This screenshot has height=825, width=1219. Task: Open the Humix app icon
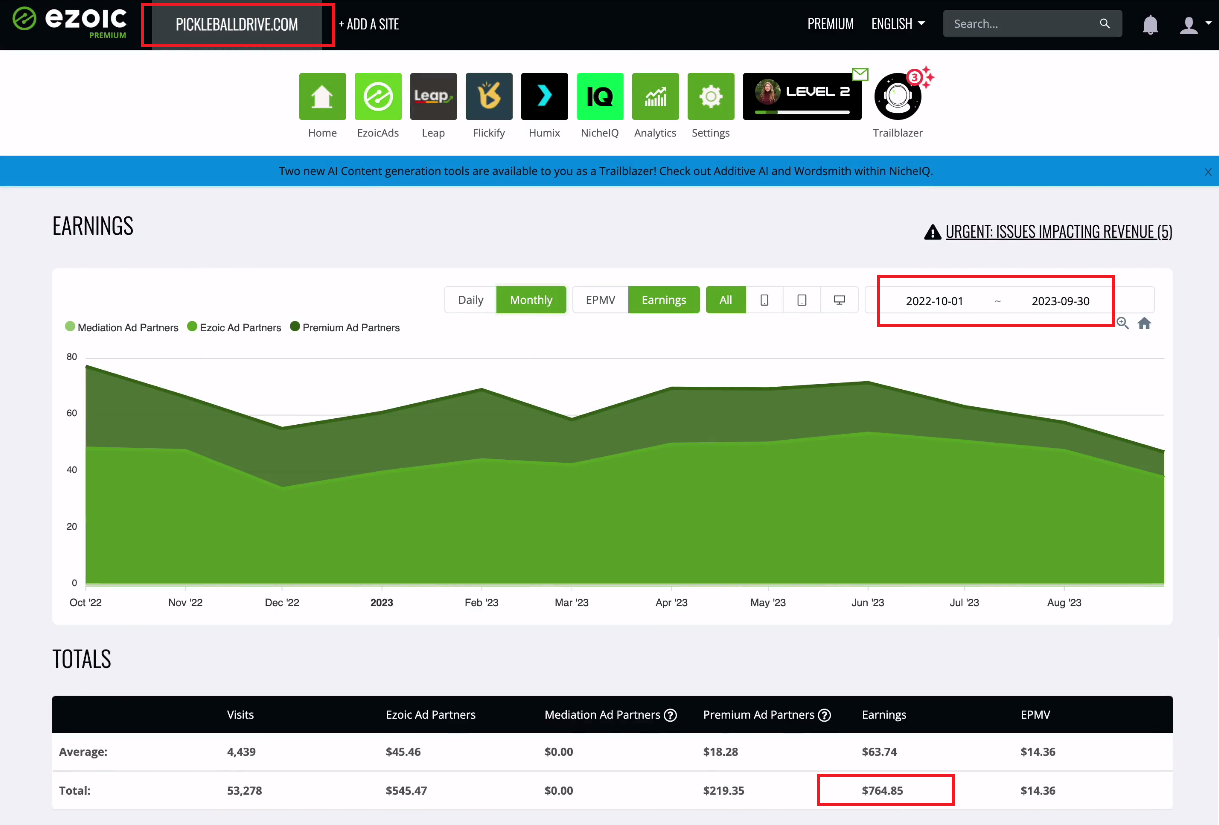(x=544, y=97)
